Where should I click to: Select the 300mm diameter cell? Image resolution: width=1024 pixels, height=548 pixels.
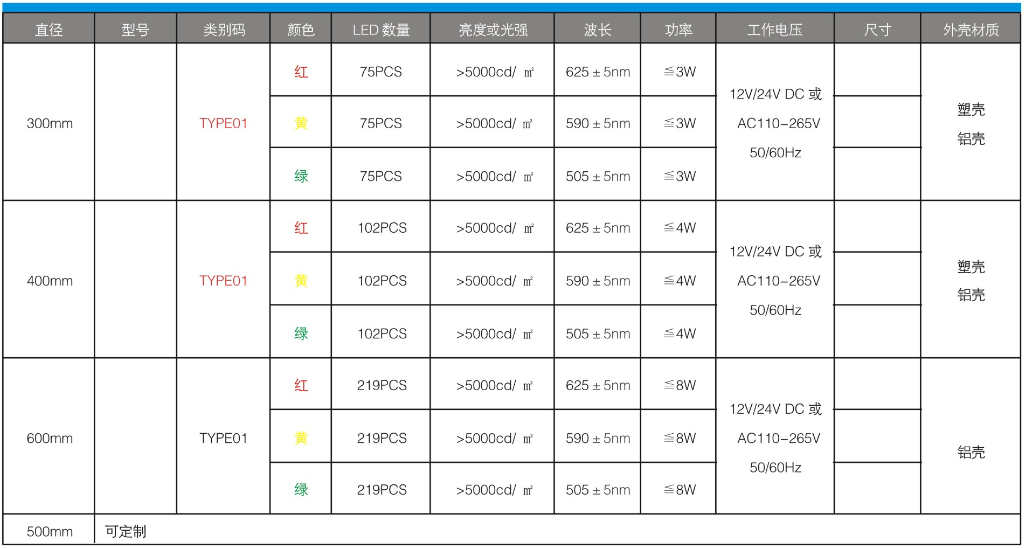click(x=49, y=123)
